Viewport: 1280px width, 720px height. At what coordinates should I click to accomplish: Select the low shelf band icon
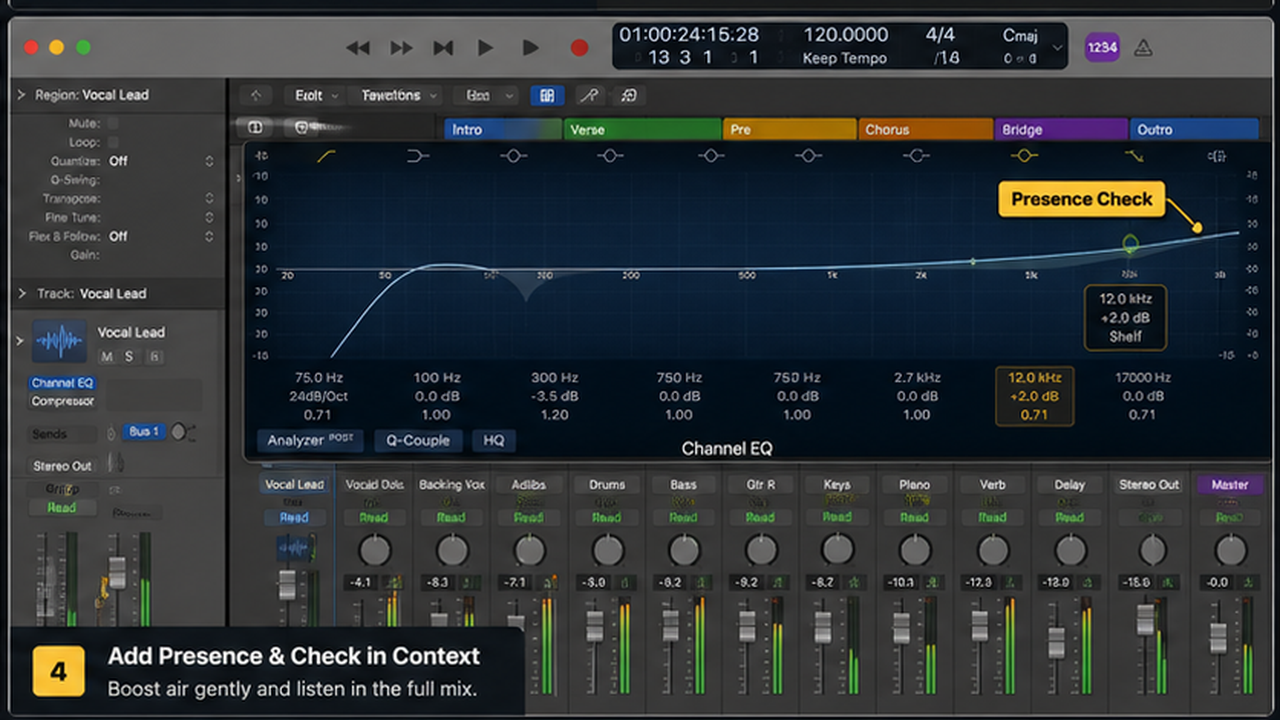[418, 156]
